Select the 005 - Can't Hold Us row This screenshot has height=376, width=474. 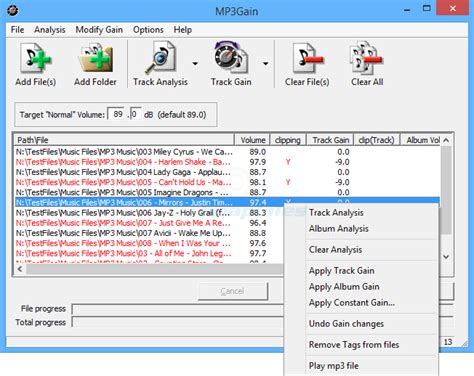pyautogui.click(x=227, y=182)
